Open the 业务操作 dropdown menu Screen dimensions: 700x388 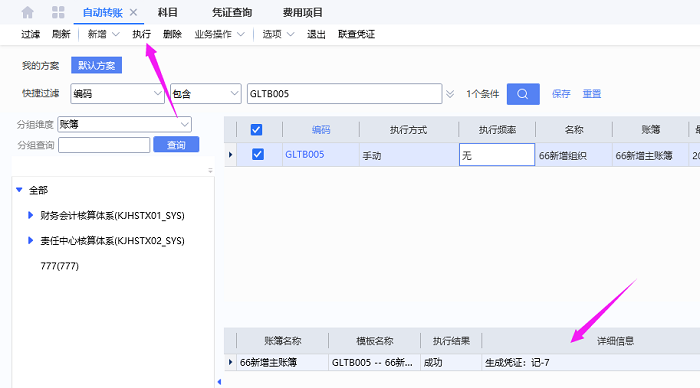[x=220, y=34]
